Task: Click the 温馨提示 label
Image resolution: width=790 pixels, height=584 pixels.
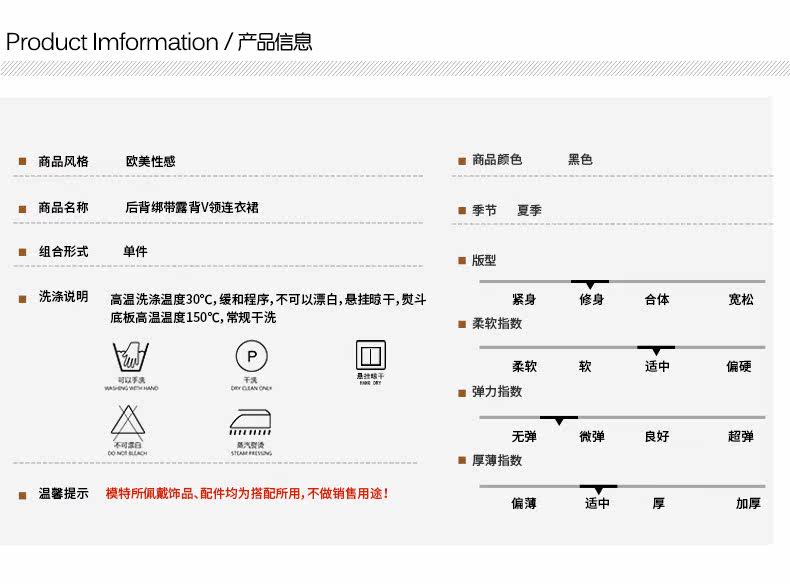Action: coord(63,493)
